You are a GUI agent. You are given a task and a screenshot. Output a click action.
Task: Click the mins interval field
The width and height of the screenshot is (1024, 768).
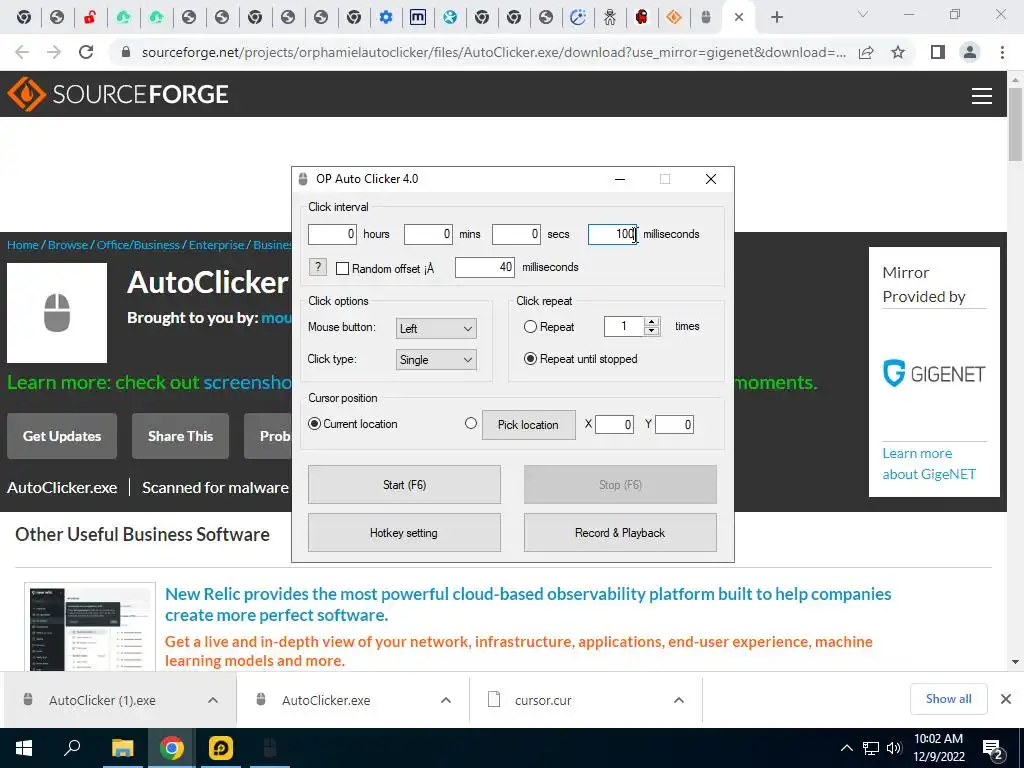coord(428,234)
